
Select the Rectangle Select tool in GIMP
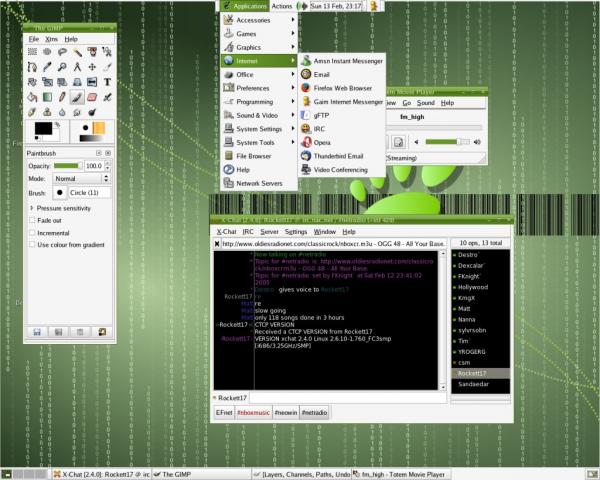pyautogui.click(x=33, y=52)
